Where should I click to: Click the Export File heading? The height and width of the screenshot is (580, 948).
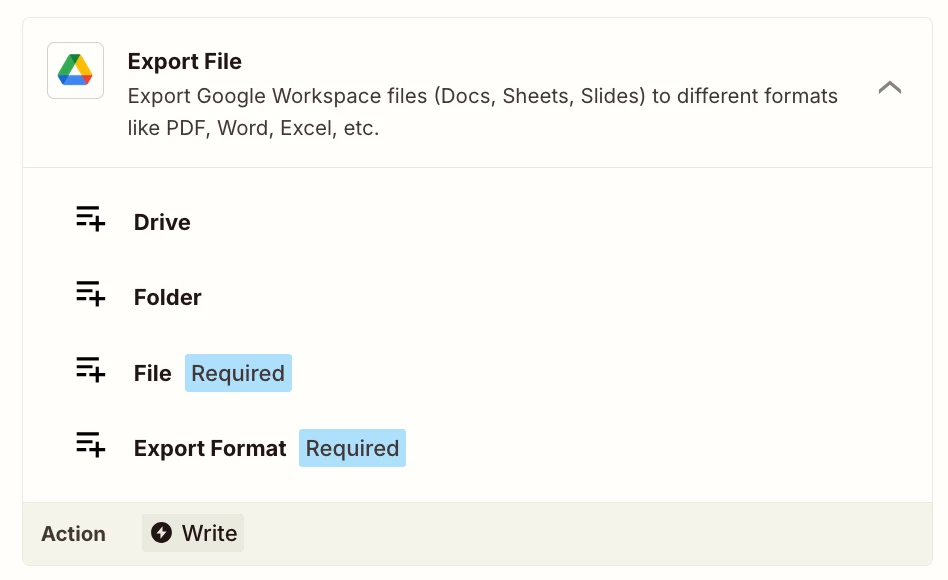pyautogui.click(x=184, y=62)
